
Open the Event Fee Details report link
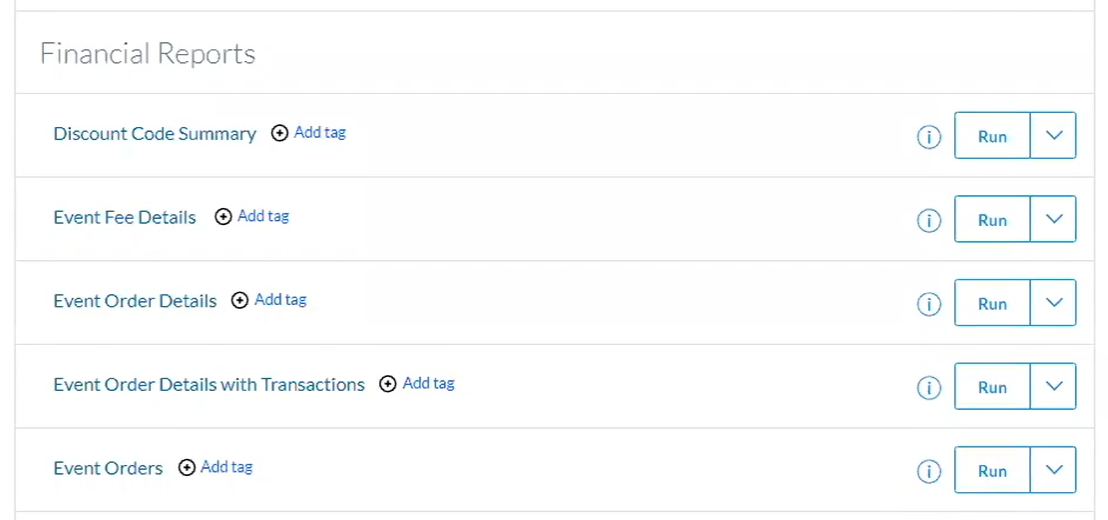tap(124, 218)
